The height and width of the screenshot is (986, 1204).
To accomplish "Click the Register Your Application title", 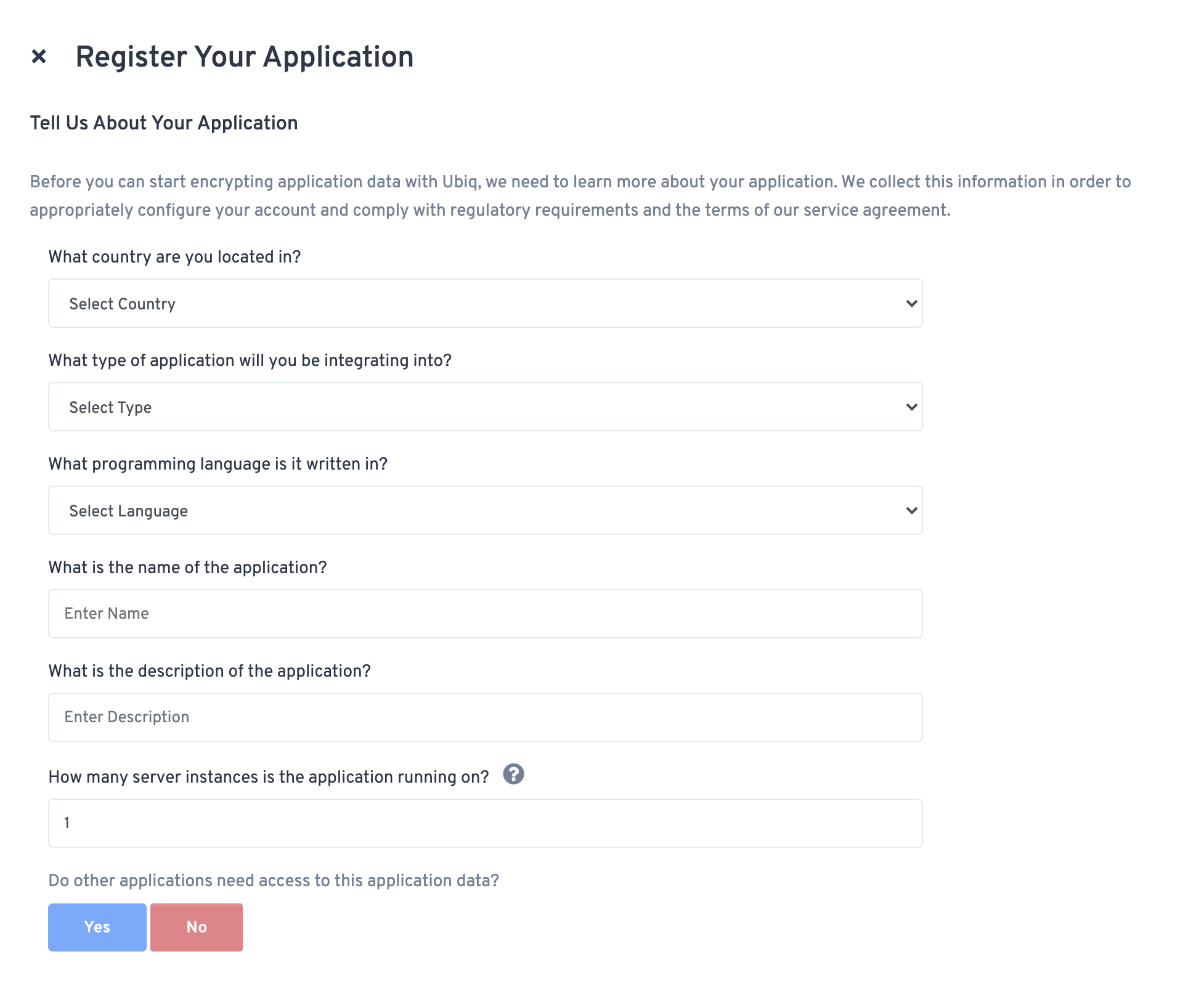I will tap(244, 57).
